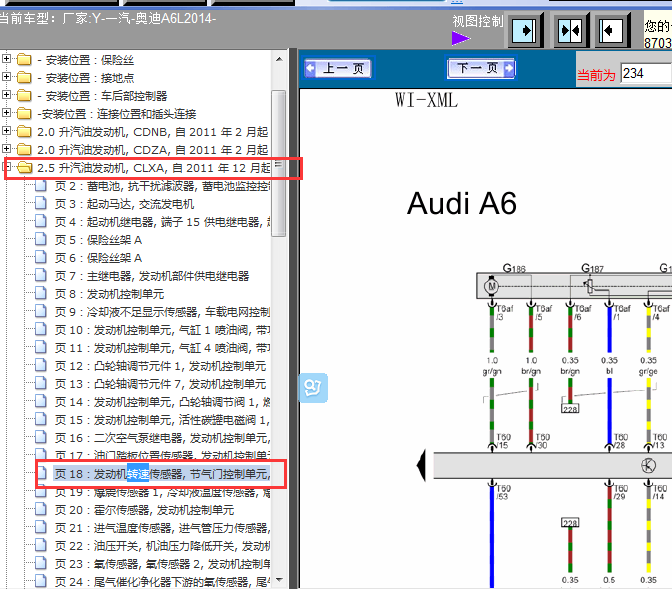The width and height of the screenshot is (672, 589).
Task: Click the view control right-arrow panel icon
Action: coord(524,30)
